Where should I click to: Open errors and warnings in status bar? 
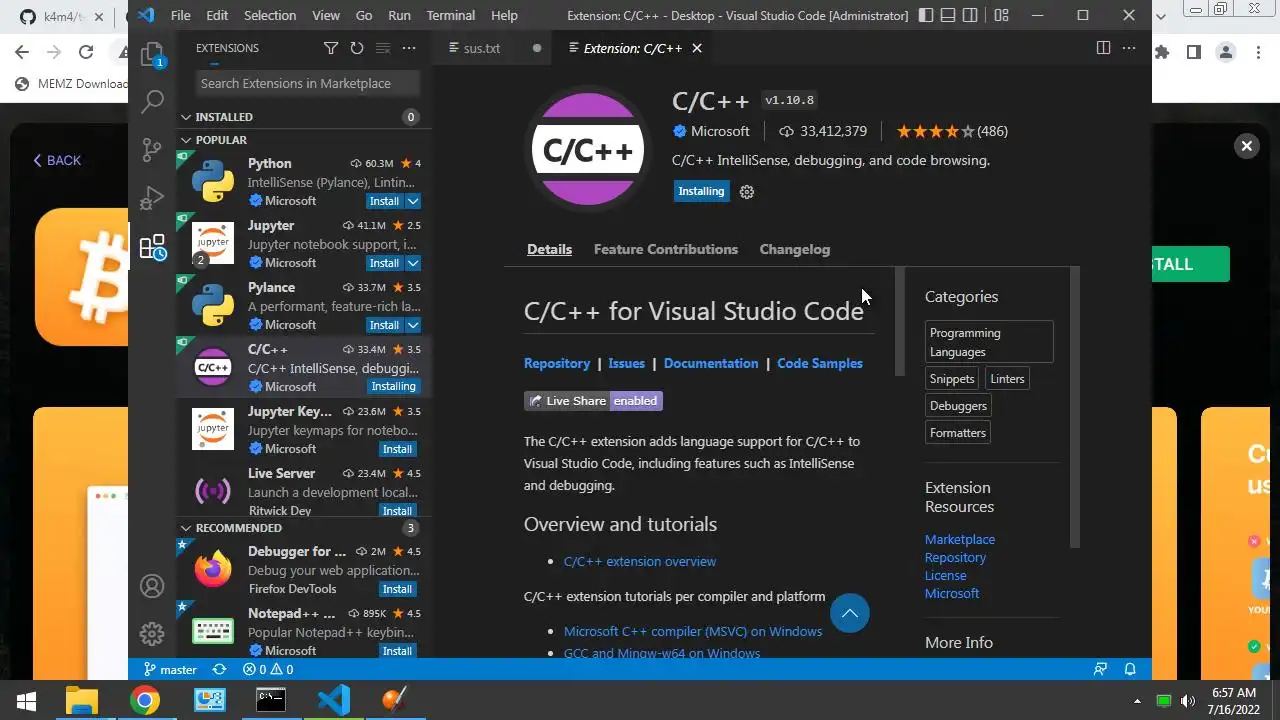(x=268, y=669)
